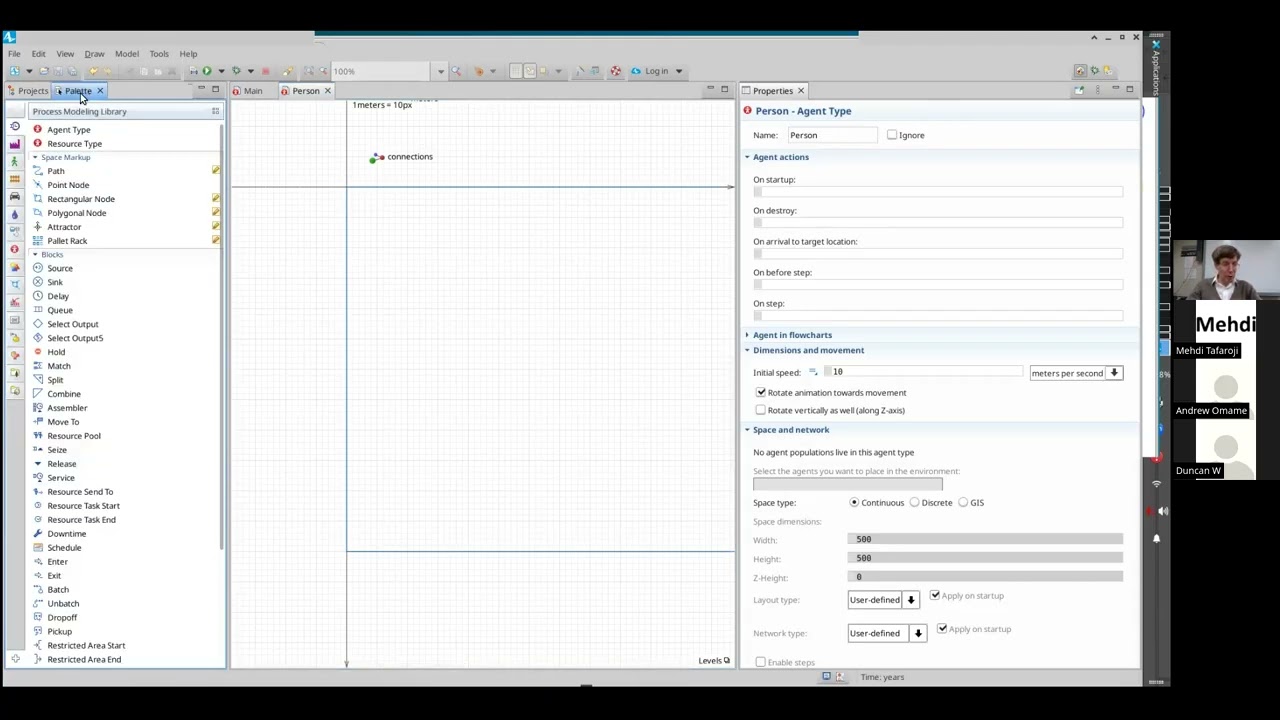Click the zoom magnifier icon beside 100%
Screen dimensions: 1280x720
pos(456,71)
